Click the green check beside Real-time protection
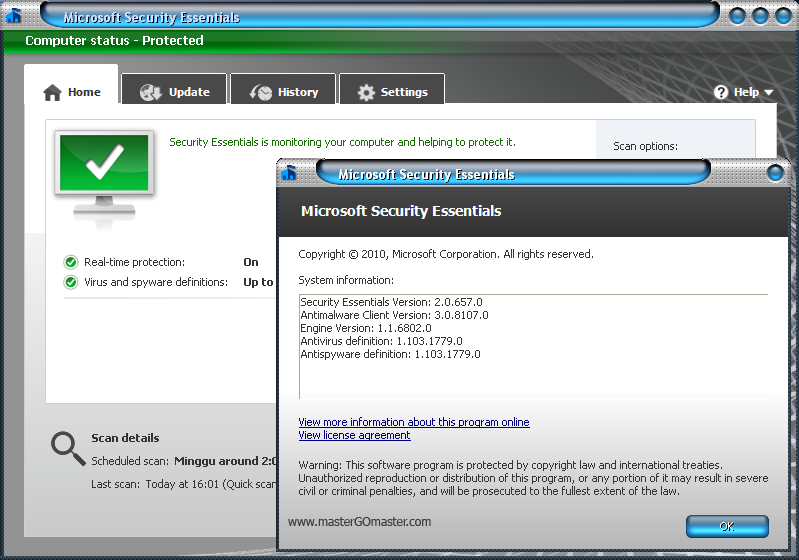 pos(71,262)
